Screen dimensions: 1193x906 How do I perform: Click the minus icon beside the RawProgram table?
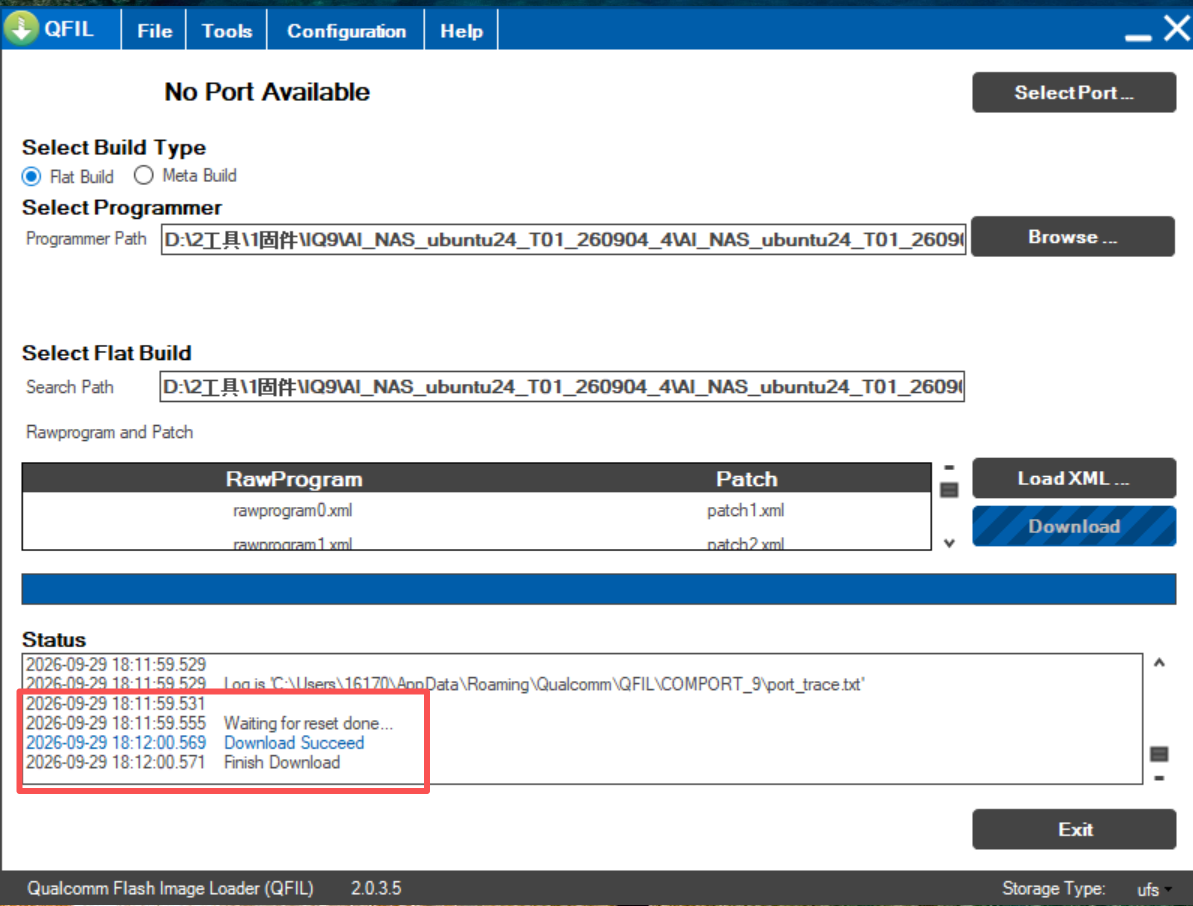949,467
